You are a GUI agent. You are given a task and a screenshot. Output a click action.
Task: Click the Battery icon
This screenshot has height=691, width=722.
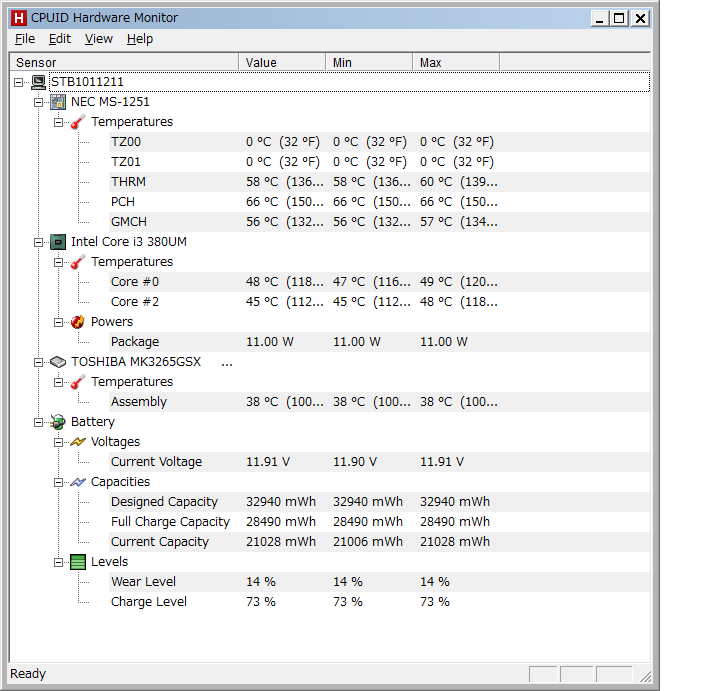tap(58, 422)
